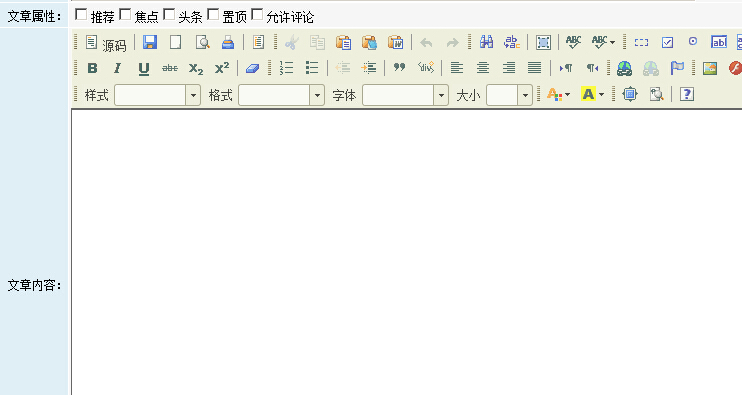Check the 允许评论 checkbox
The image size is (742, 395).
point(257,15)
